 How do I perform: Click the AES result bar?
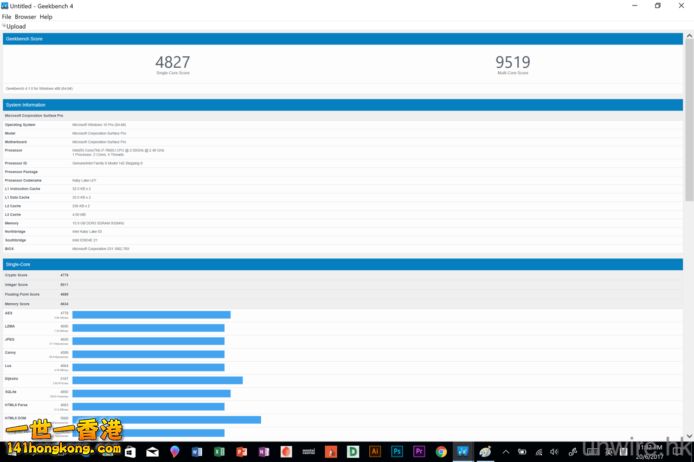[x=151, y=315]
